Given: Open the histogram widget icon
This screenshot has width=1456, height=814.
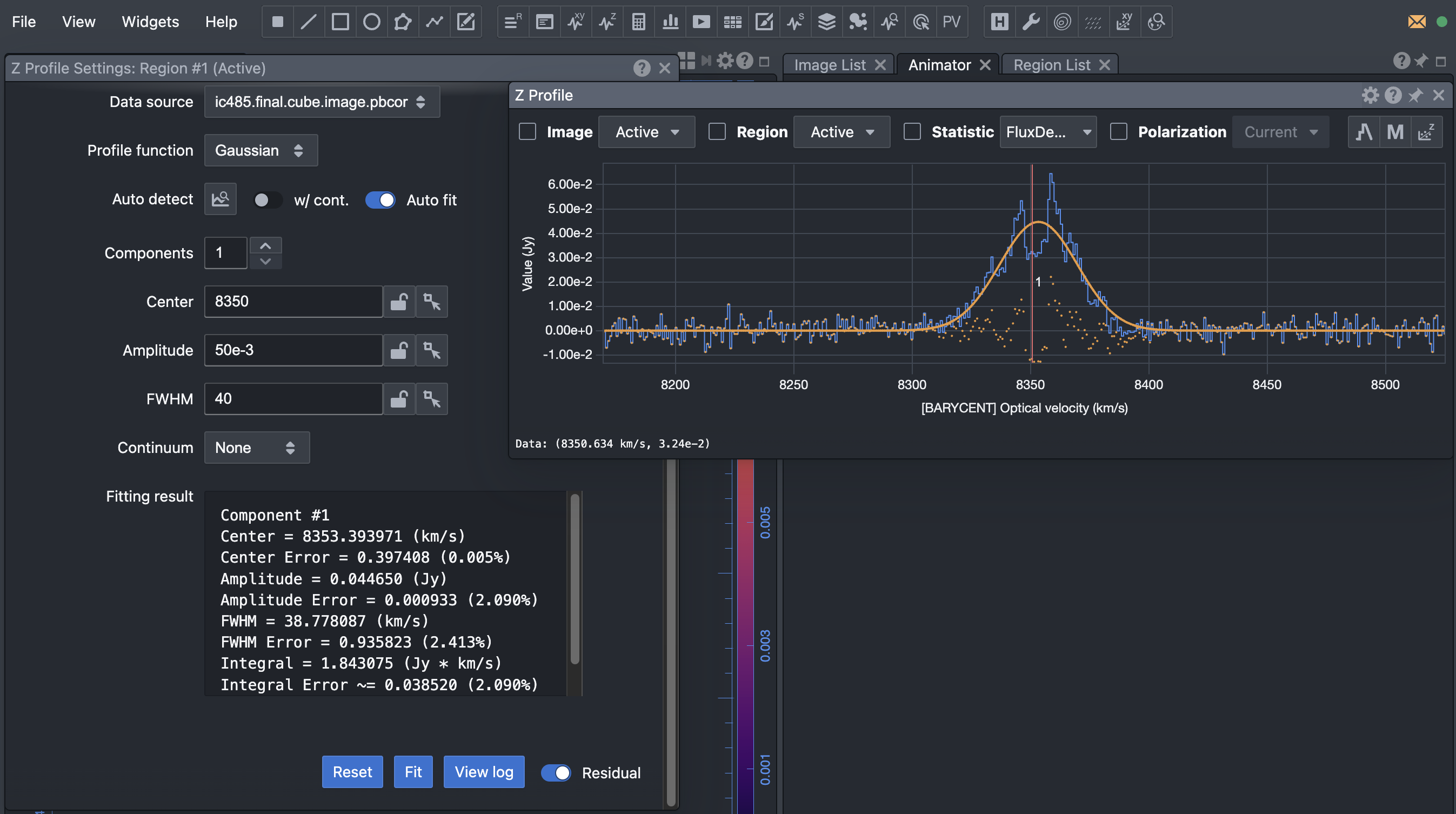Looking at the screenshot, I should point(670,22).
